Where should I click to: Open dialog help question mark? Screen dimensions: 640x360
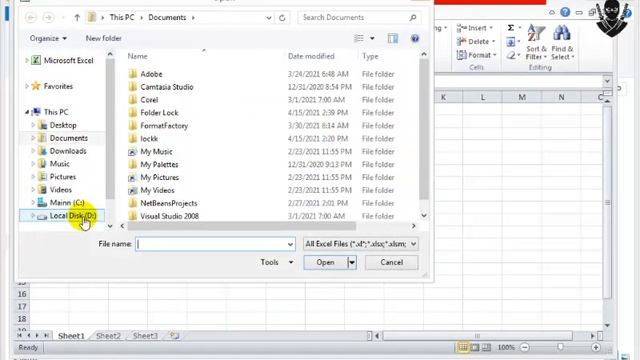(x=415, y=38)
